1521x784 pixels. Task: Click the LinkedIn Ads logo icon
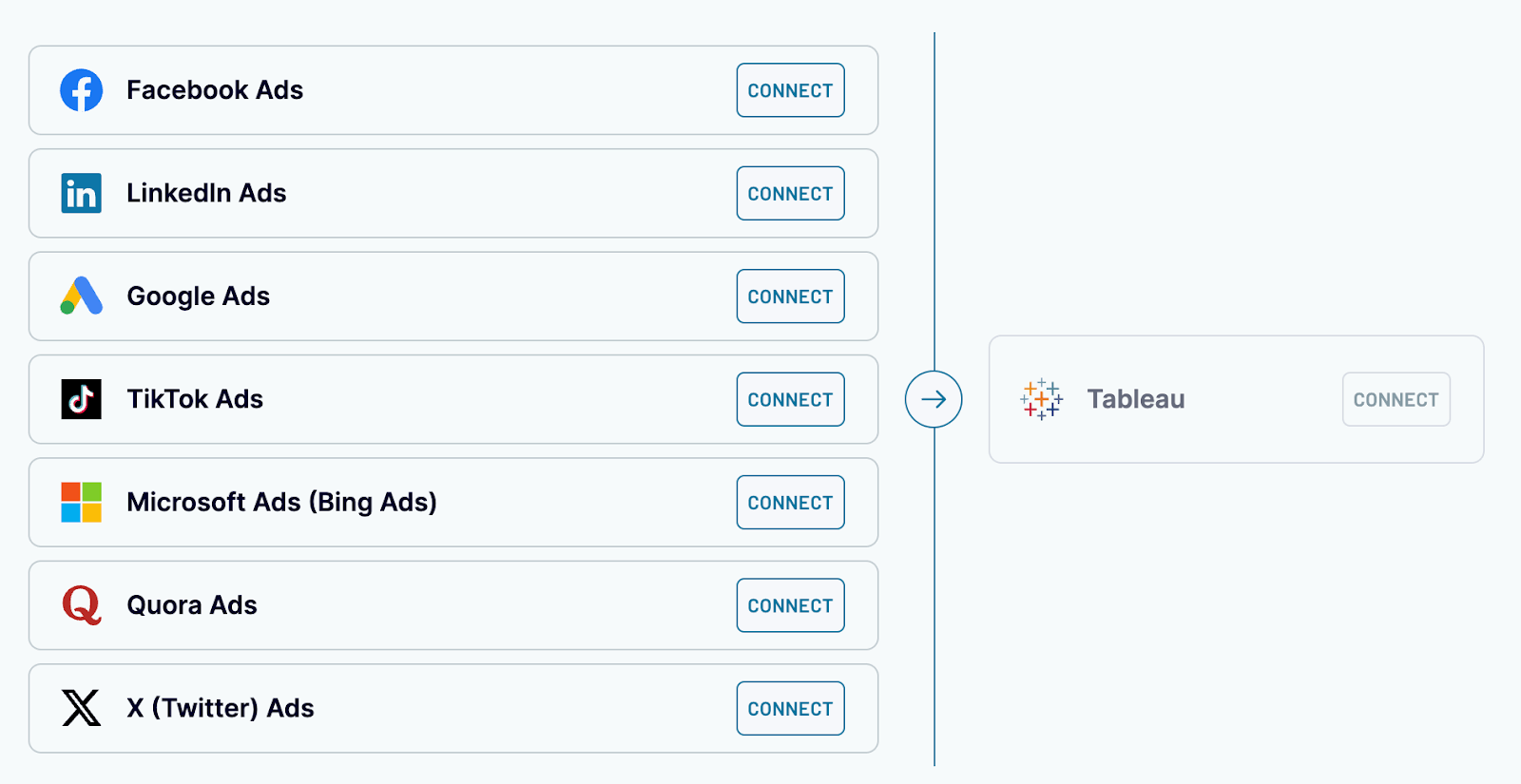click(x=82, y=193)
